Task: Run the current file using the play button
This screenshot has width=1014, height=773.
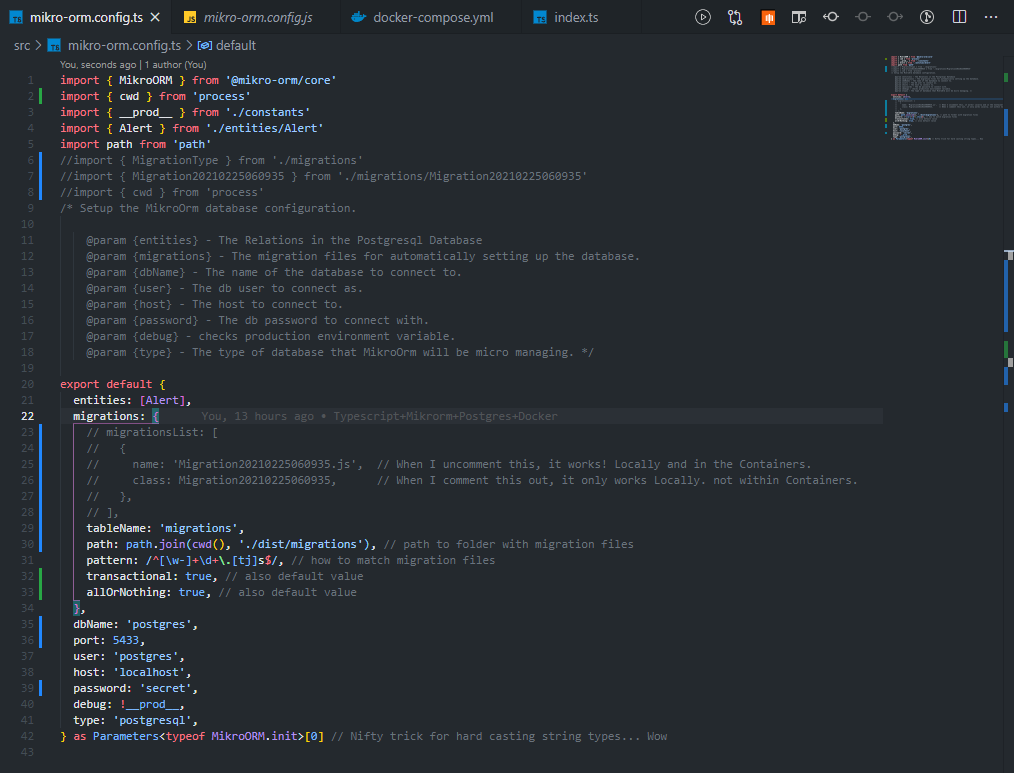Action: point(703,17)
